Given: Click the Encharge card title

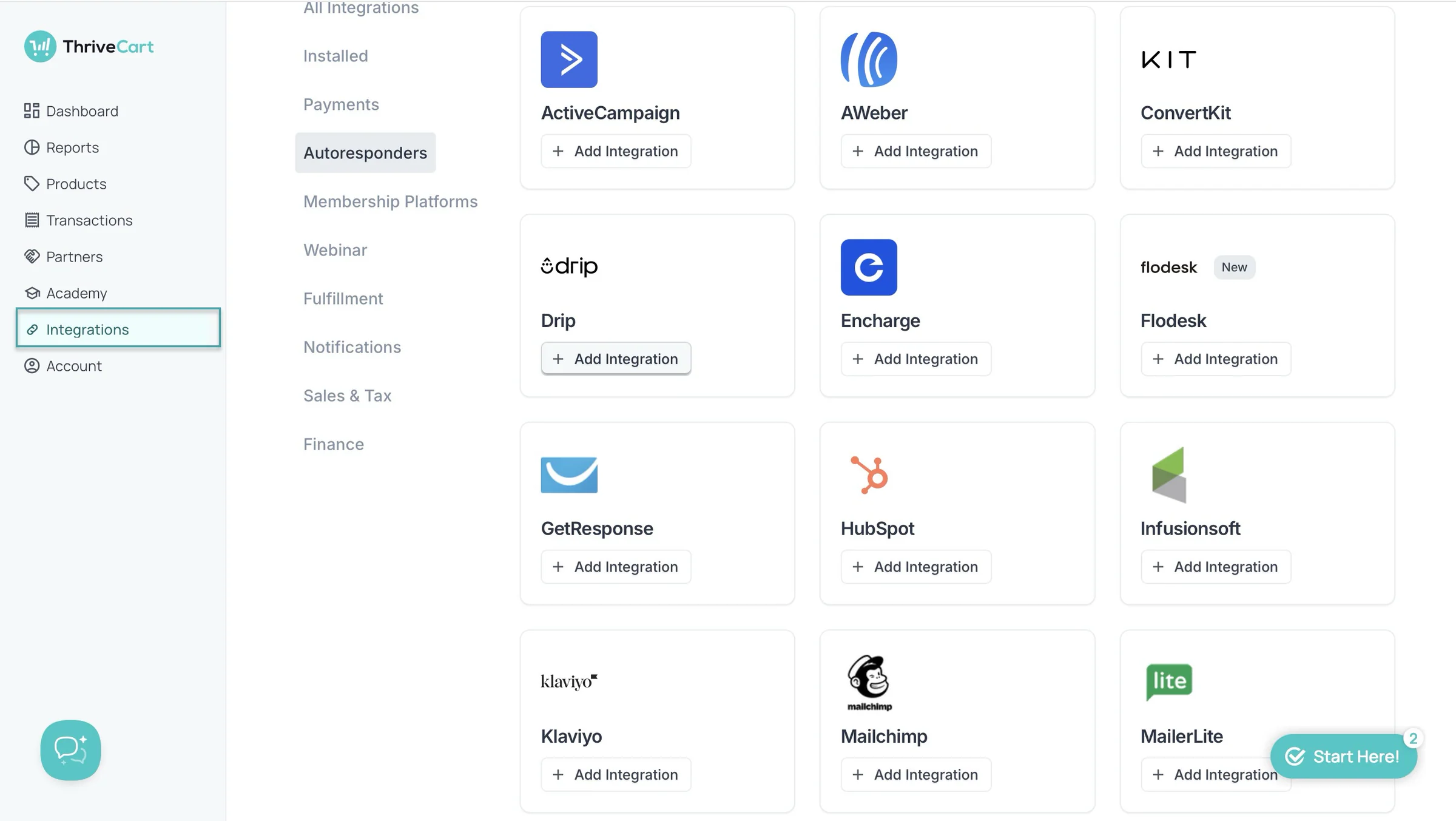Looking at the screenshot, I should pyautogui.click(x=880, y=320).
